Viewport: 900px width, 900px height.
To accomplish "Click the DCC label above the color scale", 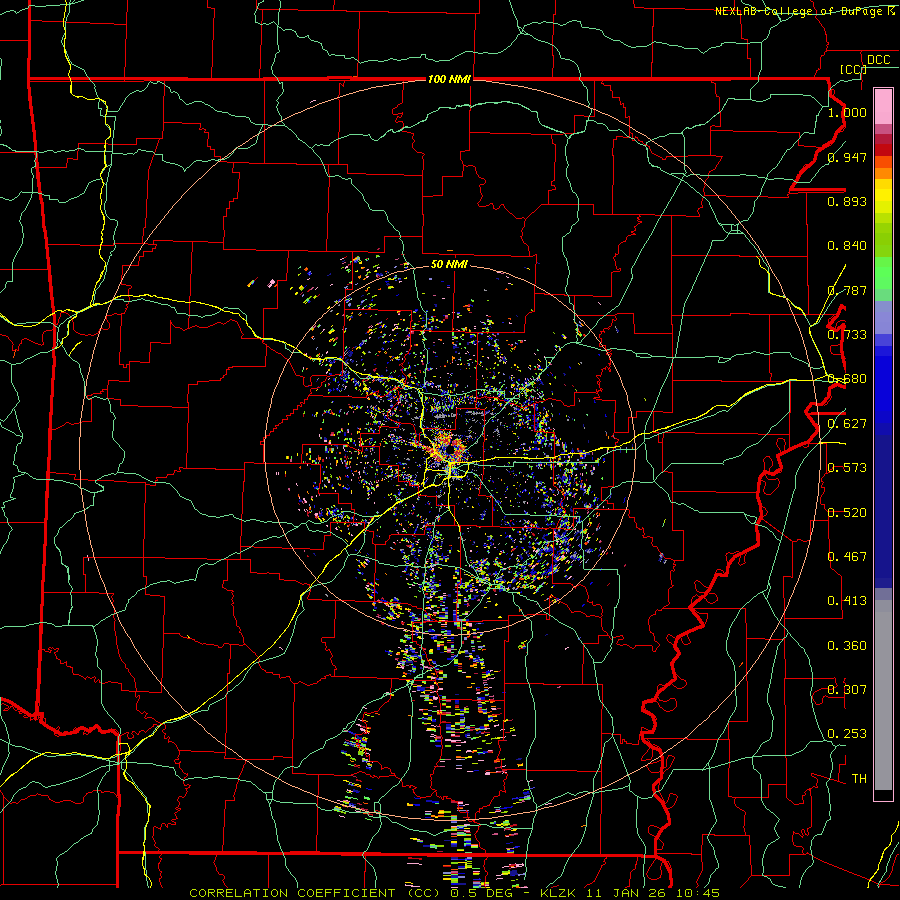I will tap(879, 60).
